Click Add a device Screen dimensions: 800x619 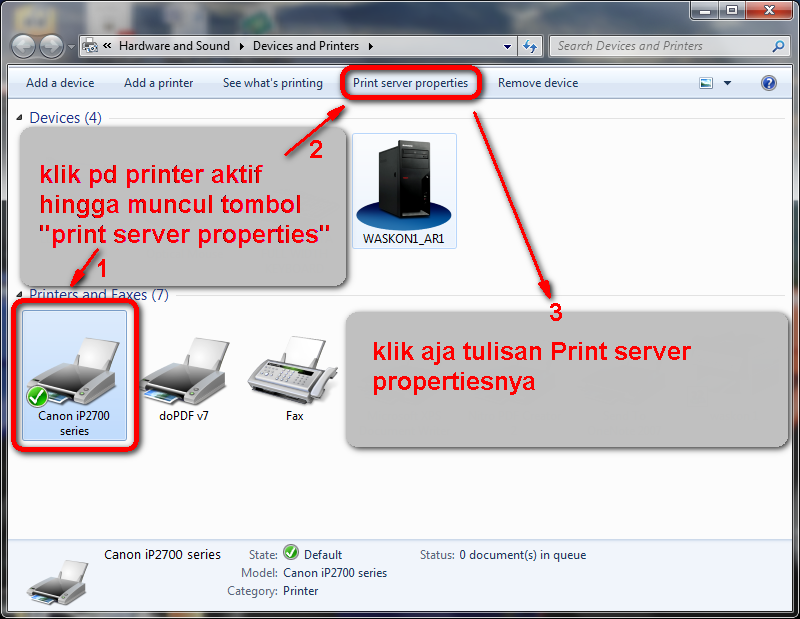60,83
